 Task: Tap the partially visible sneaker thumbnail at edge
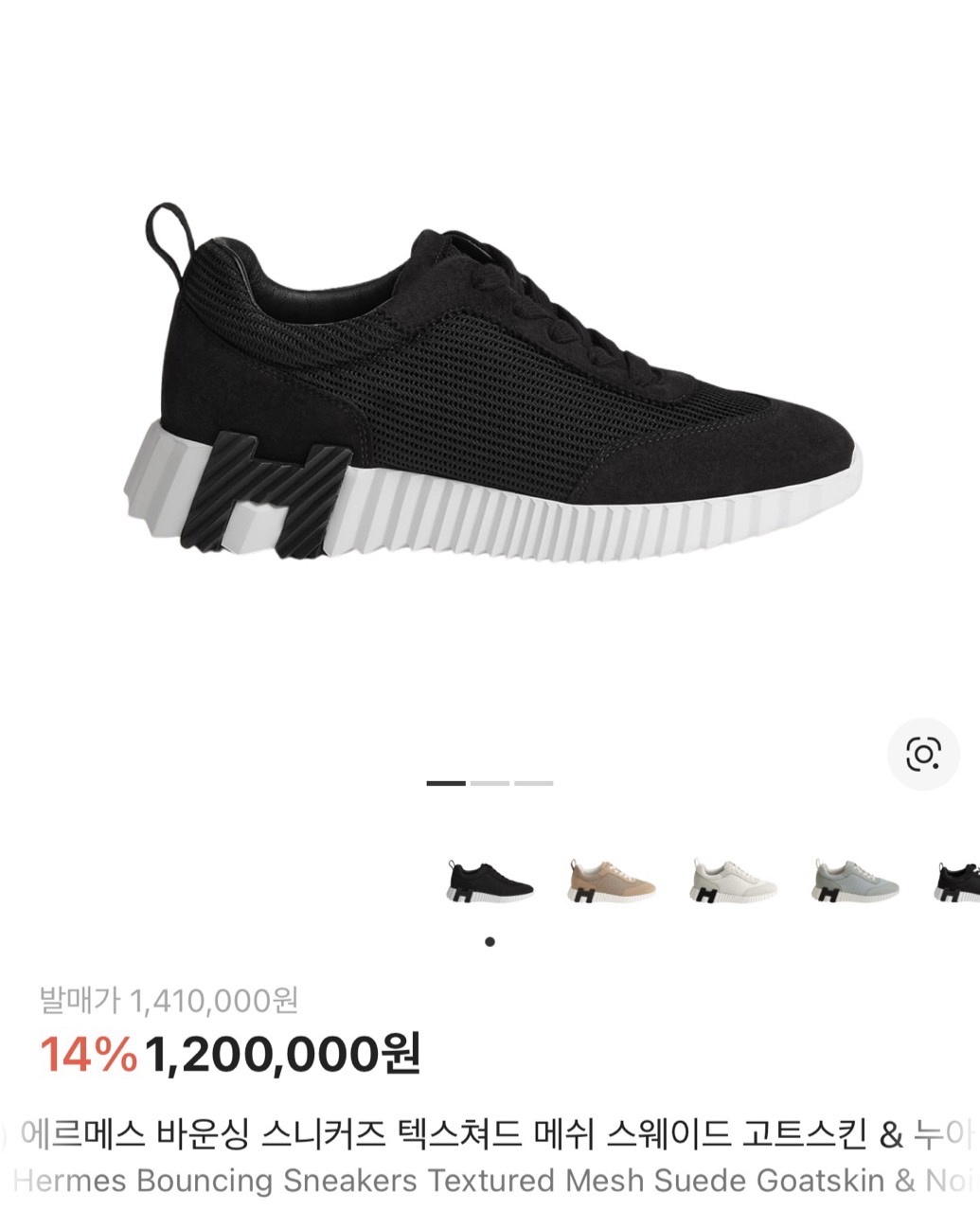pos(957,881)
